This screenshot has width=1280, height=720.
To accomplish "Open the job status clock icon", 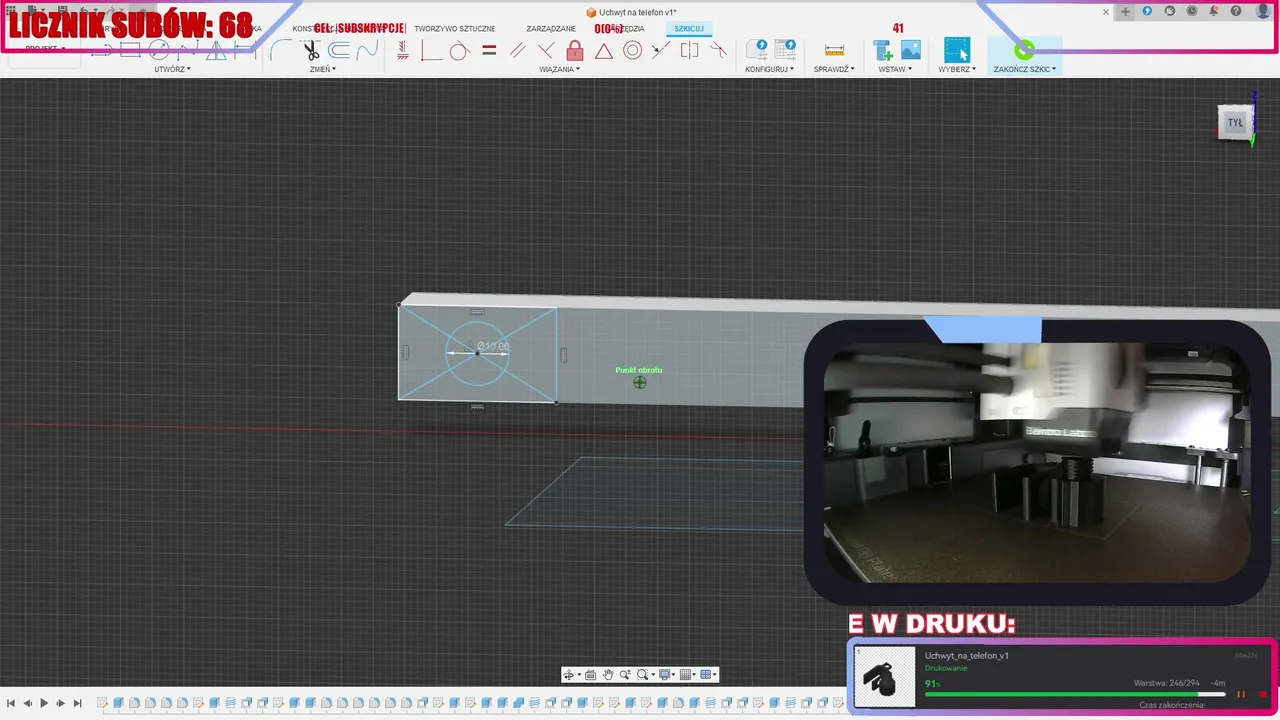I will click(x=1192, y=11).
